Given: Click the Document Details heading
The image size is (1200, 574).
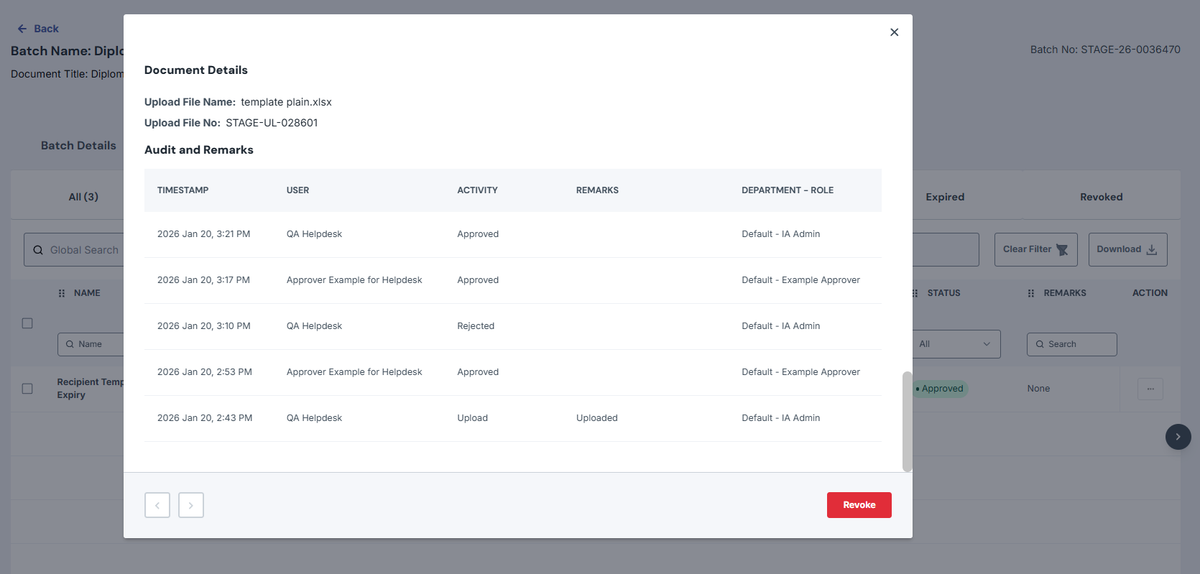Looking at the screenshot, I should (x=196, y=70).
